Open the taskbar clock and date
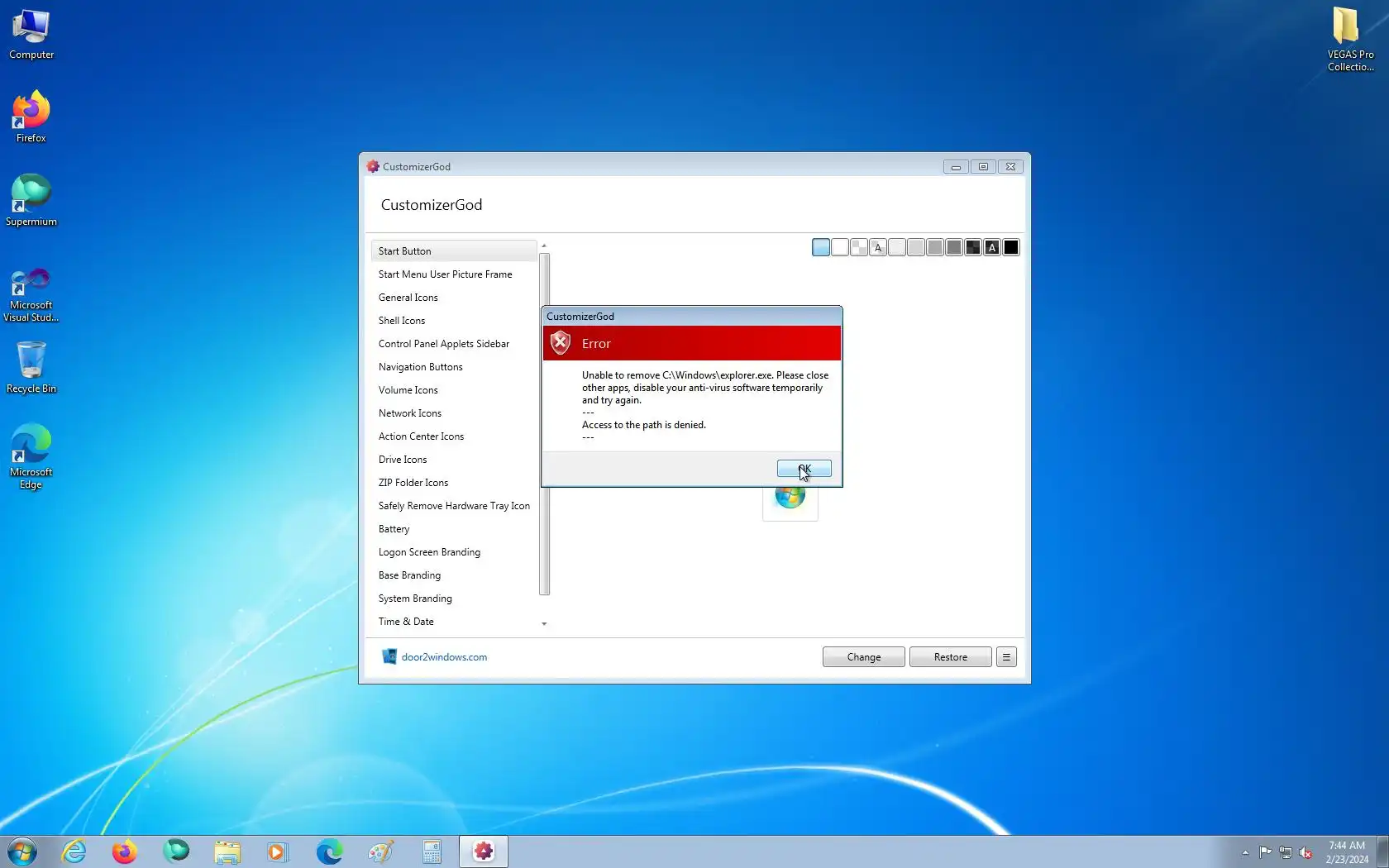The width and height of the screenshot is (1389, 868). pos(1347,852)
